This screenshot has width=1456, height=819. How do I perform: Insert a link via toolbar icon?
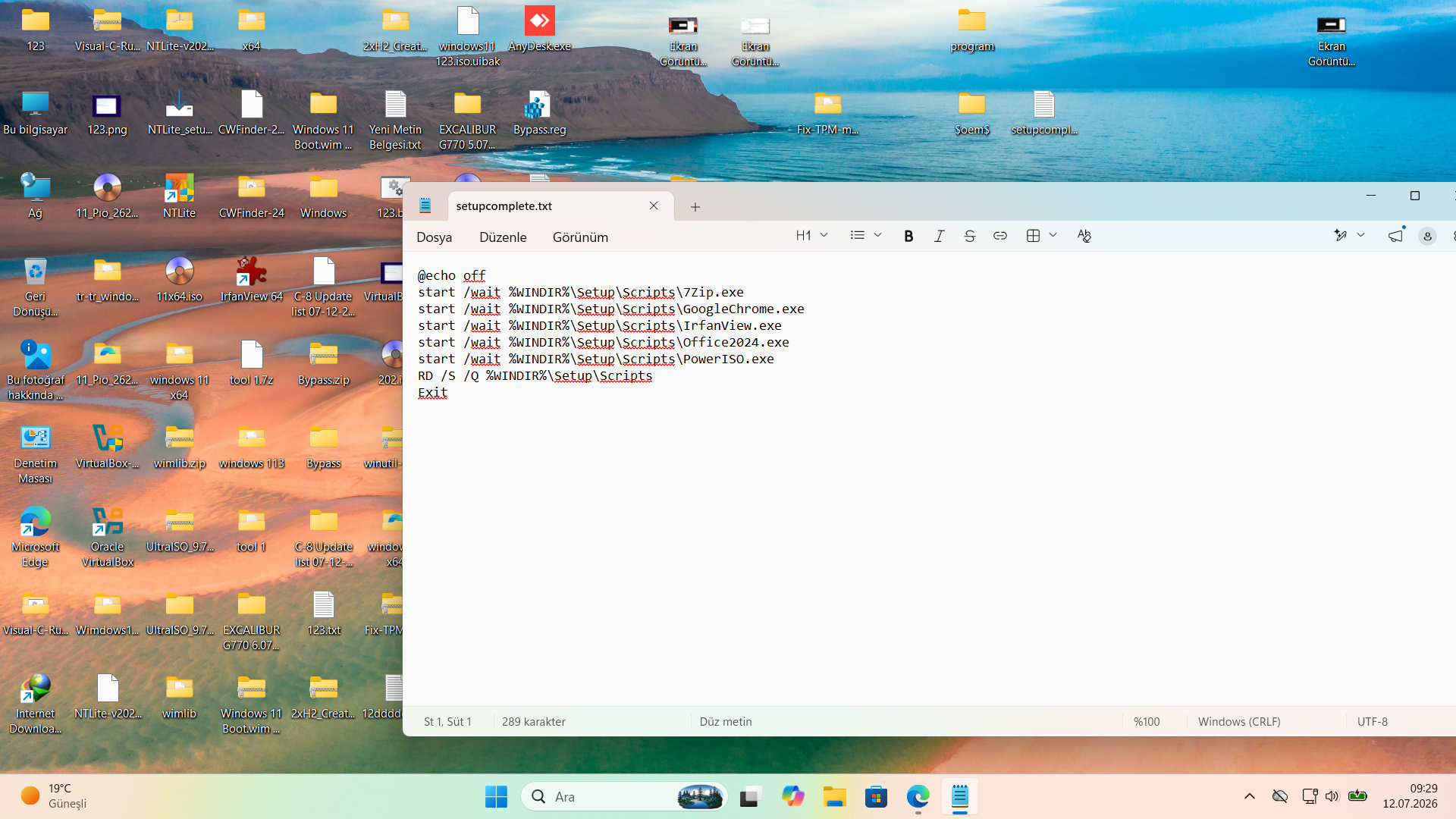tap(1000, 236)
